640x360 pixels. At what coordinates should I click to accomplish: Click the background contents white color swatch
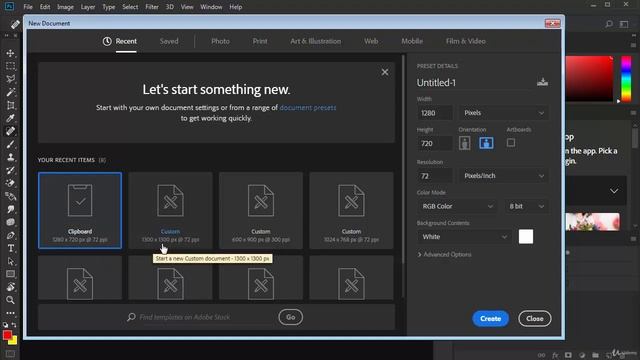tap(526, 237)
